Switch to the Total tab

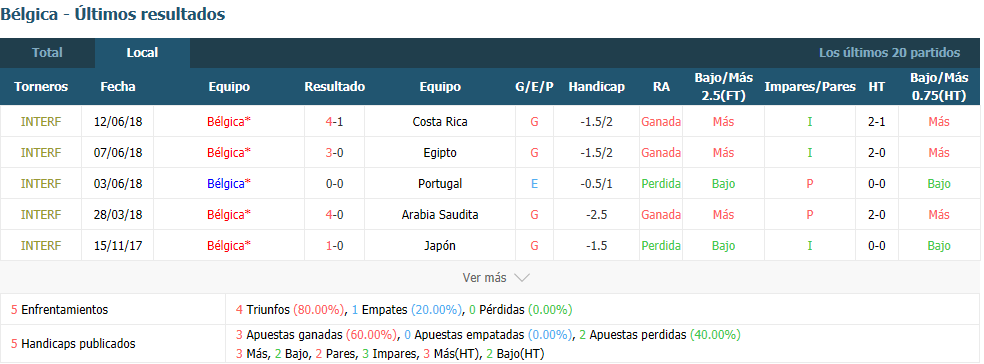48,53
